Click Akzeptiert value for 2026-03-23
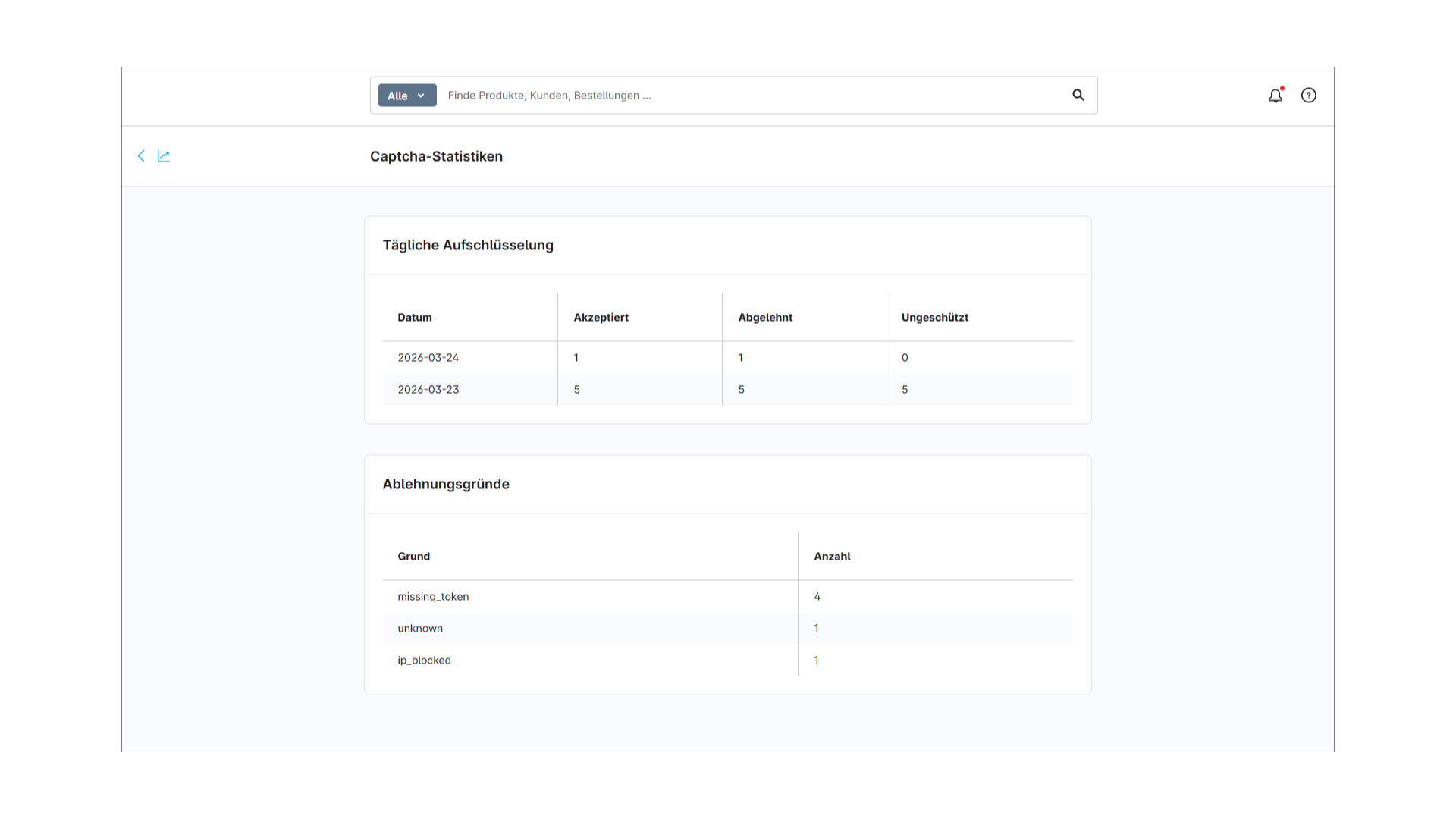Screen dimensions: 1456x819 pyautogui.click(x=577, y=389)
